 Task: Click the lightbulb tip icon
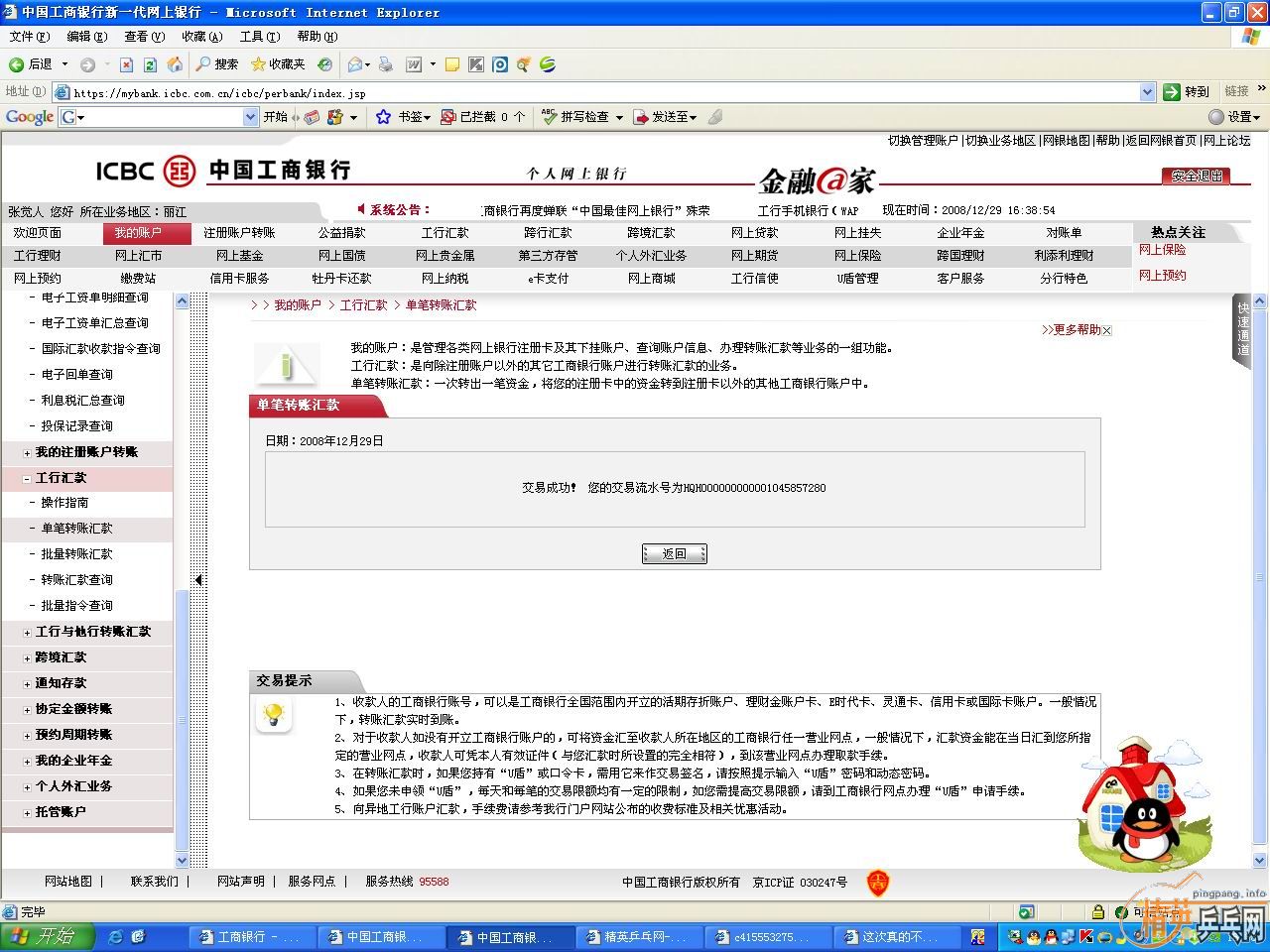274,715
